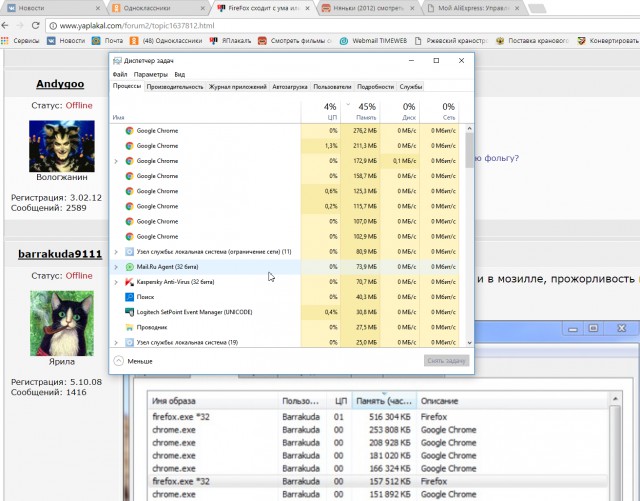Click Task Manager scrollbar down arrow
This screenshot has height=501, width=640.
(x=469, y=343)
